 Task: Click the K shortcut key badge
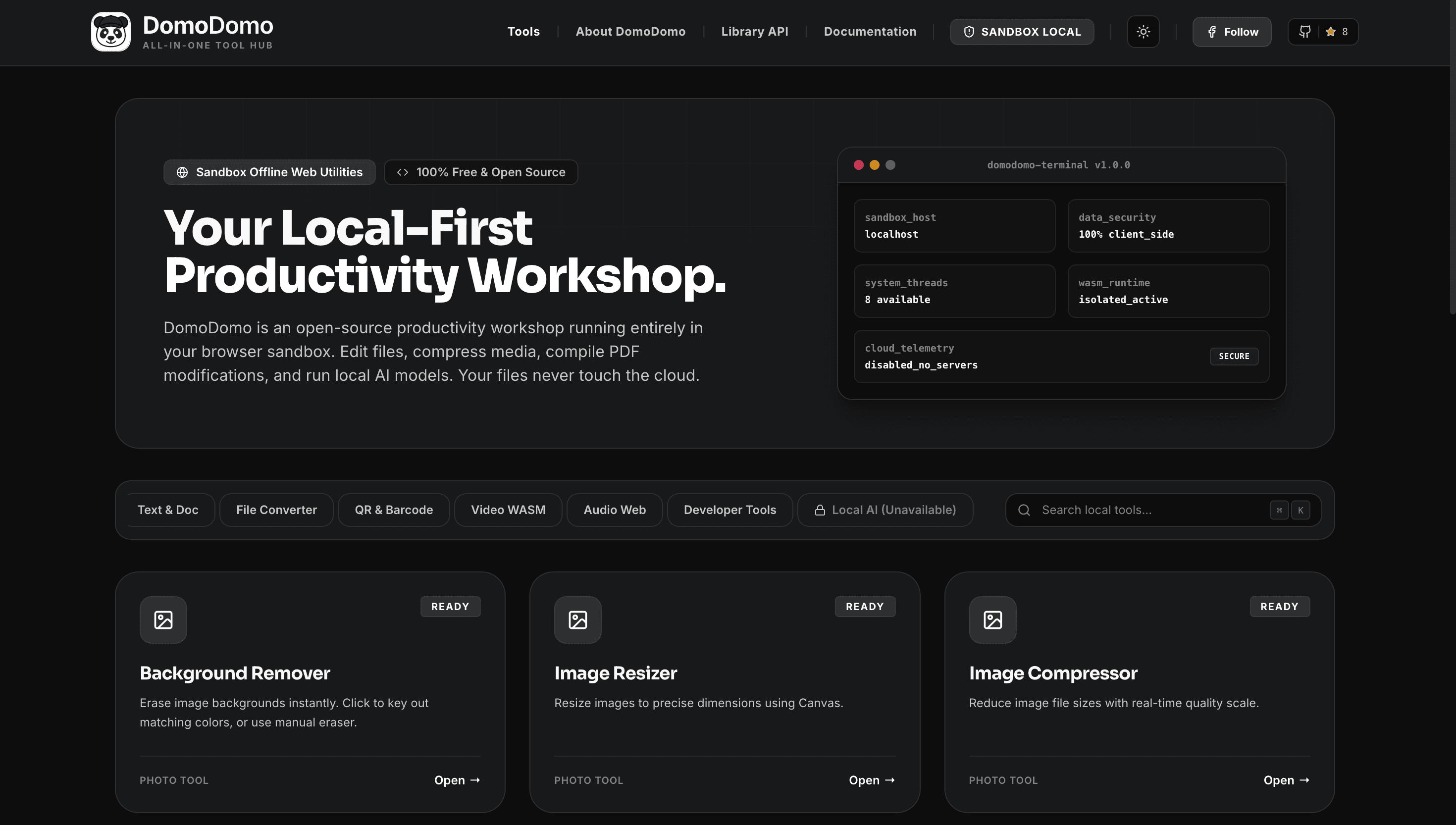coord(1300,510)
